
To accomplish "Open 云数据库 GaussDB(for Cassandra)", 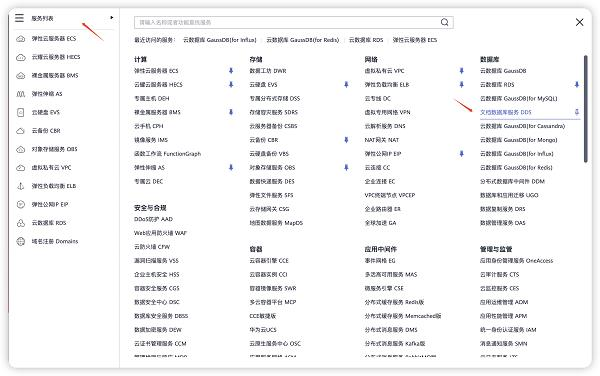I will (x=522, y=126).
